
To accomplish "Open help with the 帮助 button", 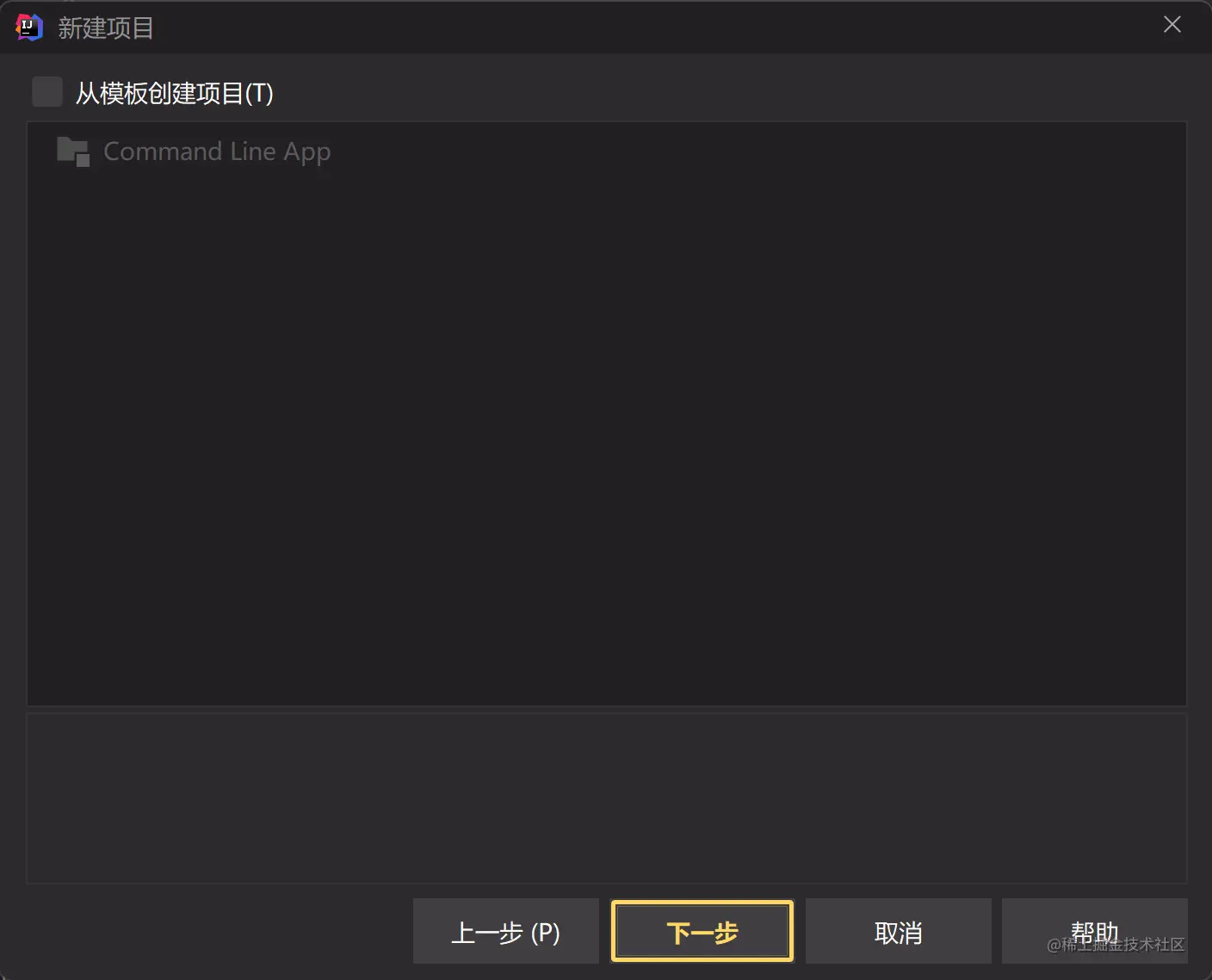I will point(1095,931).
